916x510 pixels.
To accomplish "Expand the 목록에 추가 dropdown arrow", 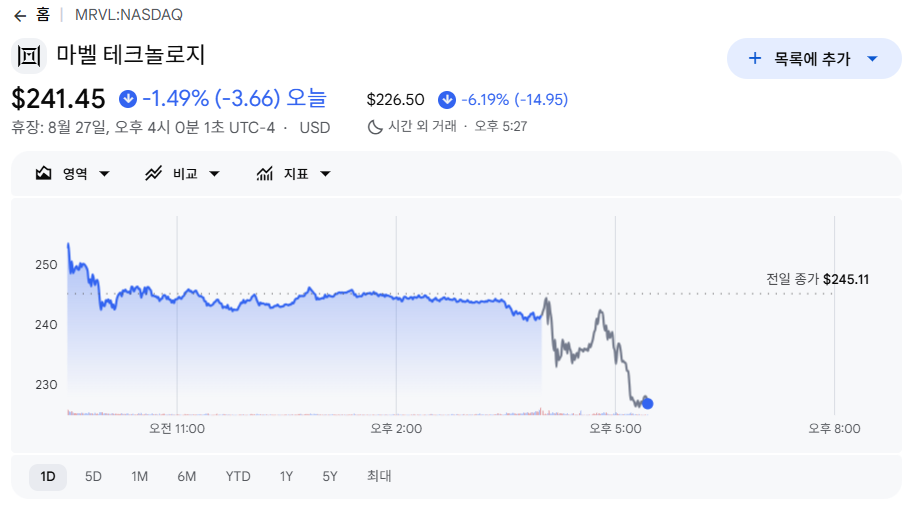I will point(872,58).
